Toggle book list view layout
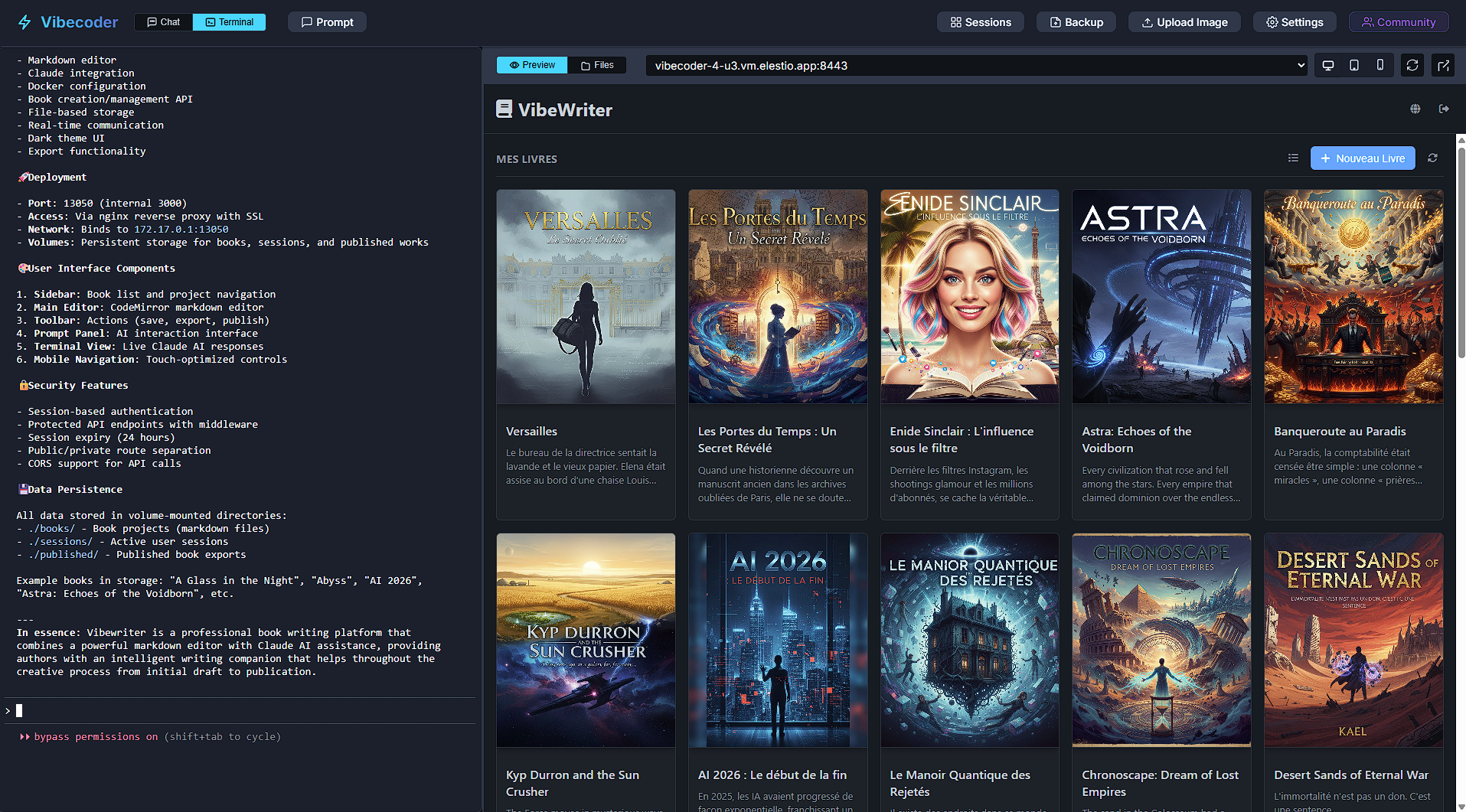 pyautogui.click(x=1293, y=158)
